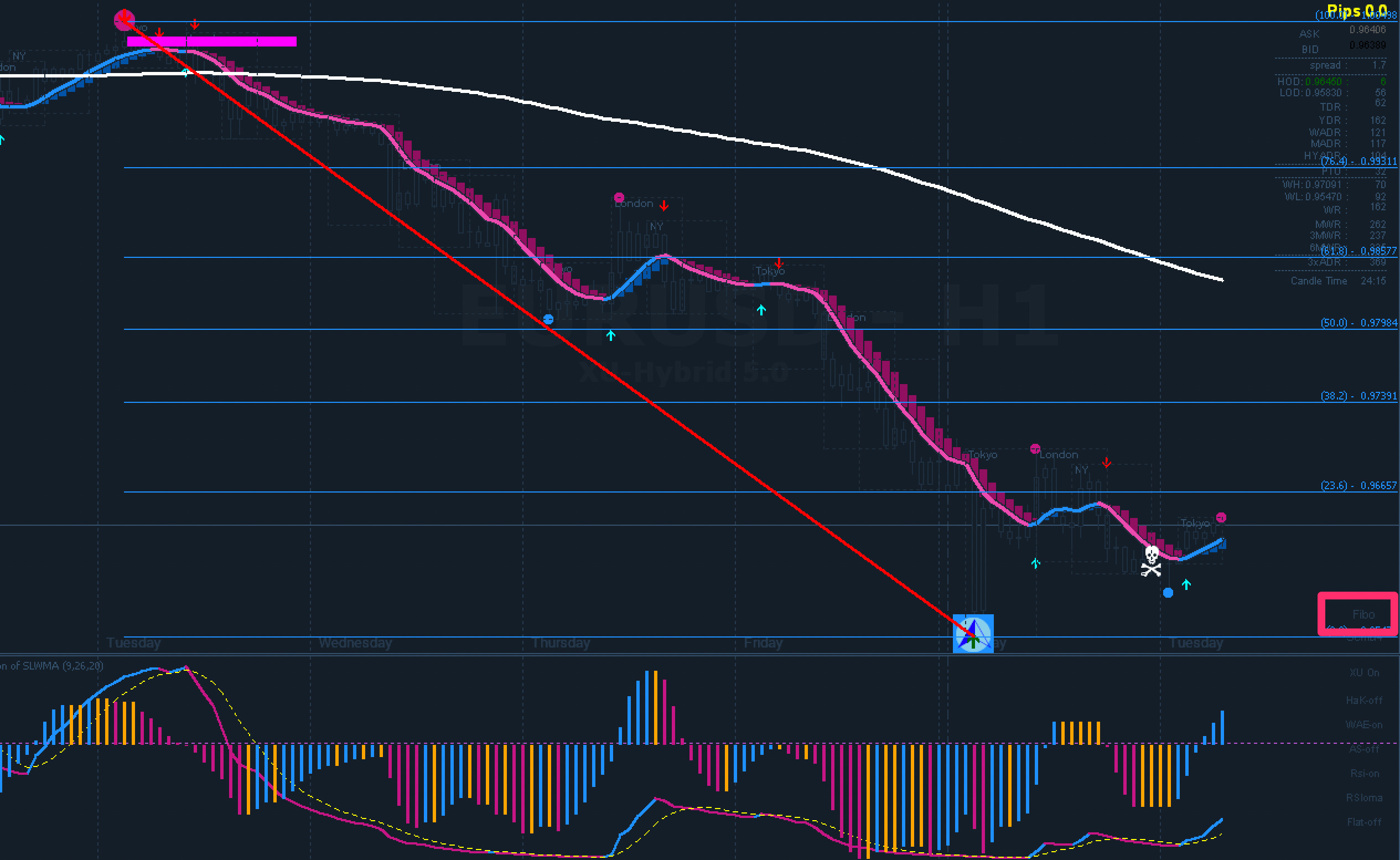Screen dimensions: 1400x860
Task: Click the WH: 0.97091 weekly high row
Action: pos(1334,184)
